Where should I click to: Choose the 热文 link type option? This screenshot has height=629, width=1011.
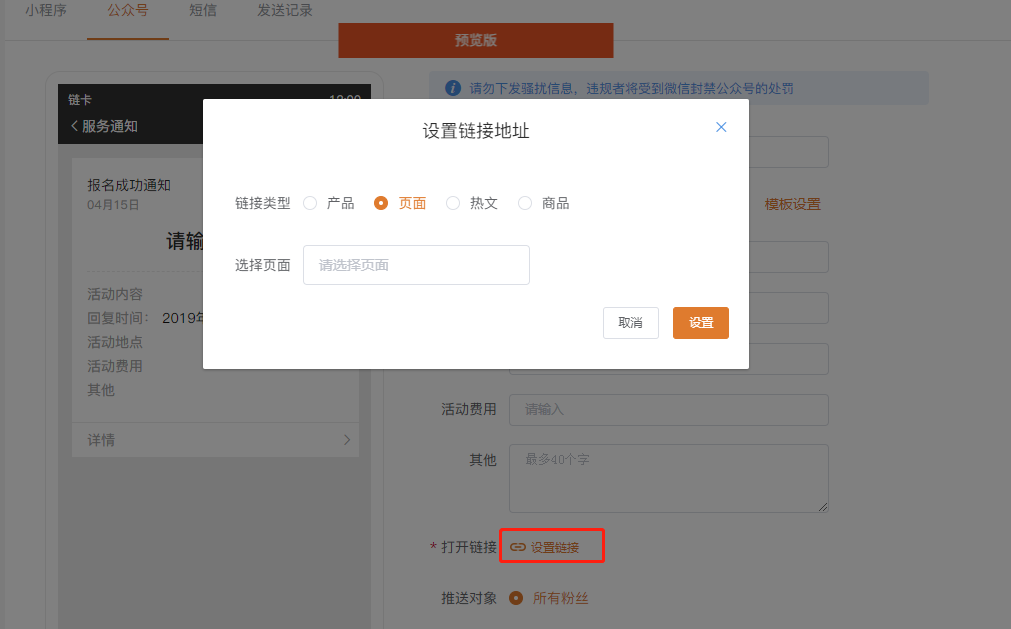pos(453,203)
